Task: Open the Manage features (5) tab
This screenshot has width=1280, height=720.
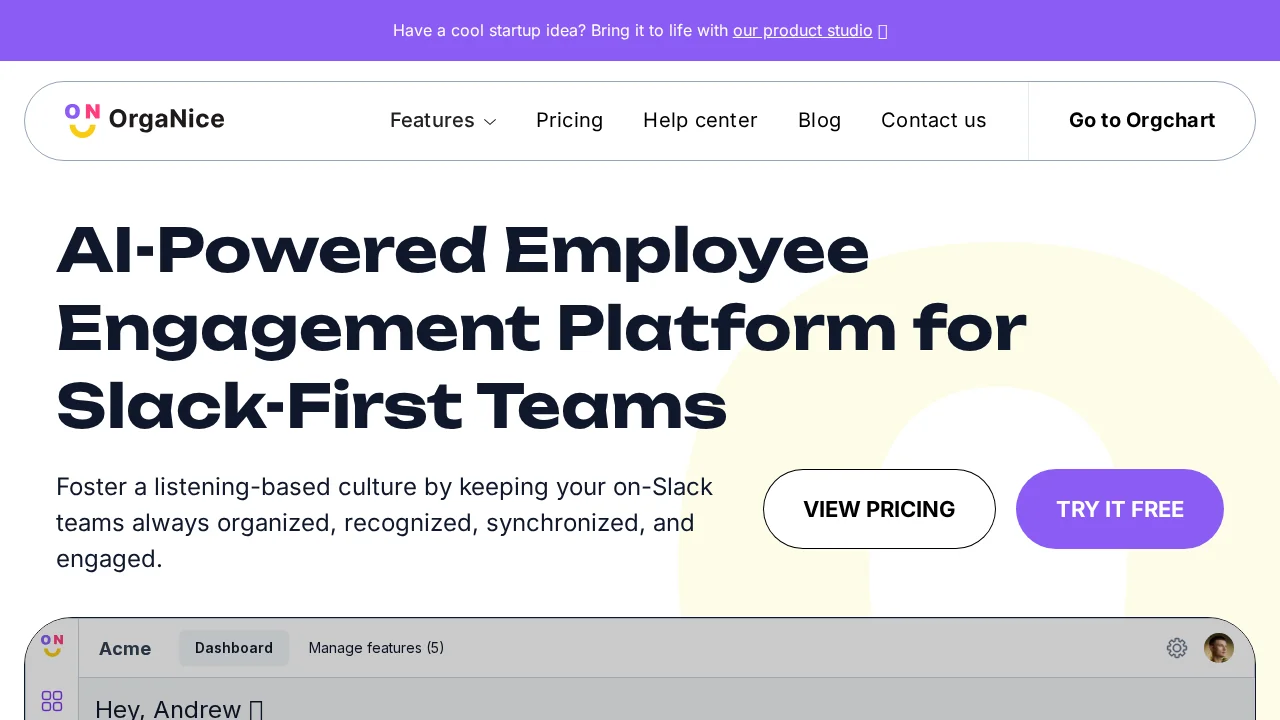Action: 376,648
